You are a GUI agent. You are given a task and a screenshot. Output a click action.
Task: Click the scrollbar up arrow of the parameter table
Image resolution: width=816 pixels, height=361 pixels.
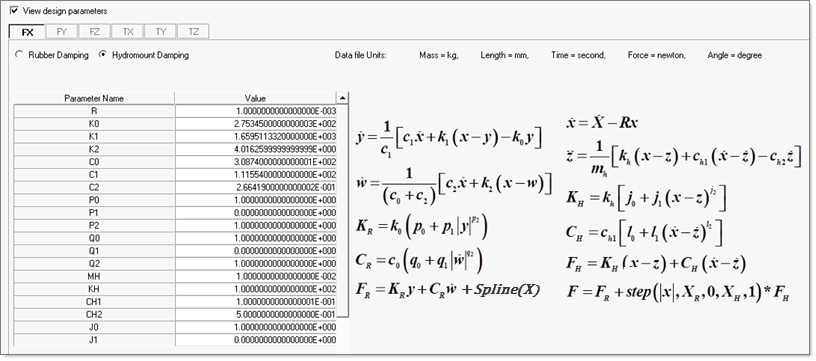click(342, 98)
